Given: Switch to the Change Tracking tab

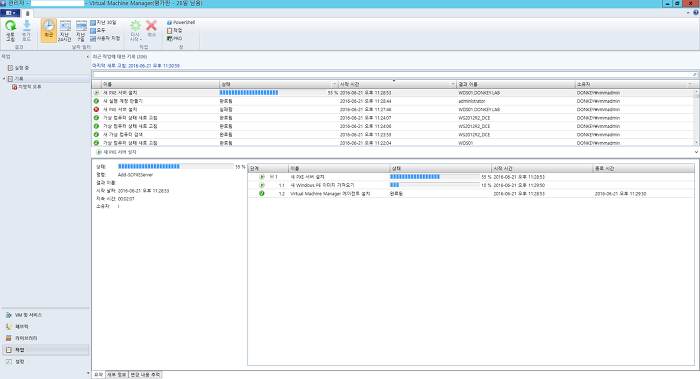Looking at the screenshot, I should click(145, 375).
